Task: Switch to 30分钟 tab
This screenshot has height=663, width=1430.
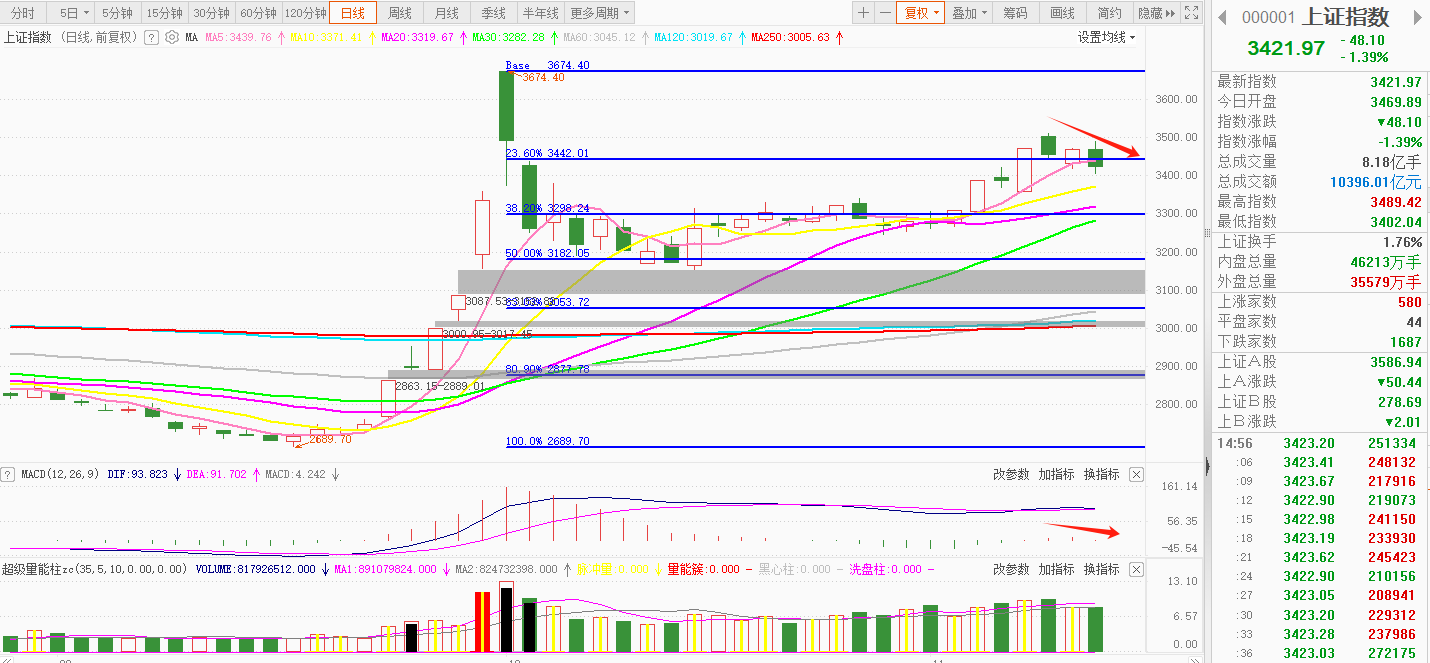Action: click(211, 13)
